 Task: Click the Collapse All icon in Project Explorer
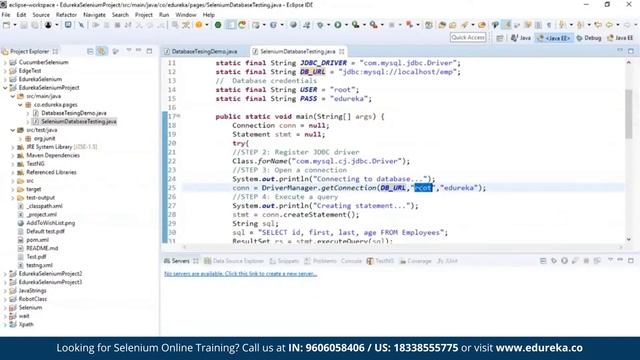tap(90, 51)
